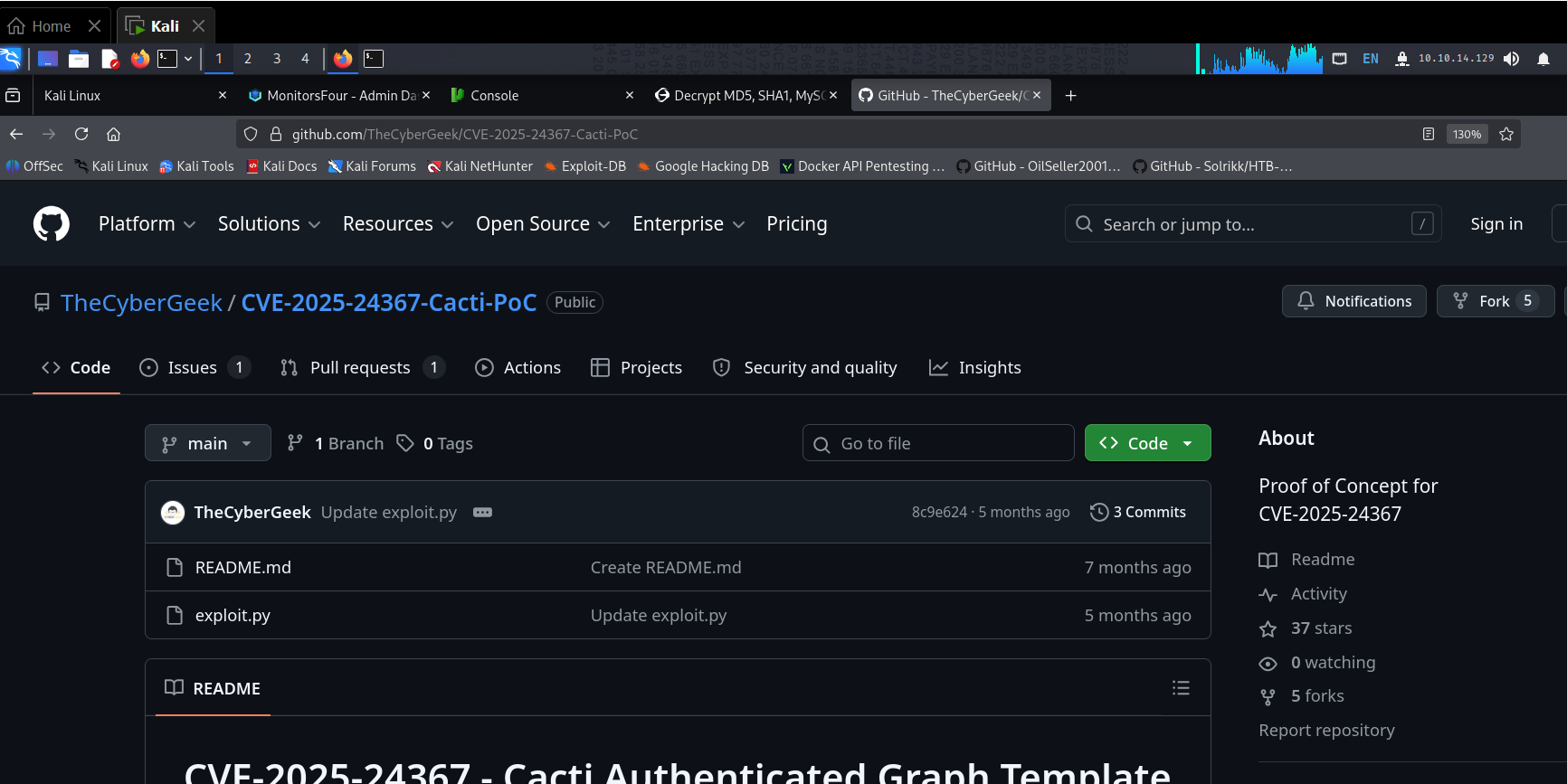Open the Insights tab
Viewport: 1567px width, 784px height.
[975, 367]
